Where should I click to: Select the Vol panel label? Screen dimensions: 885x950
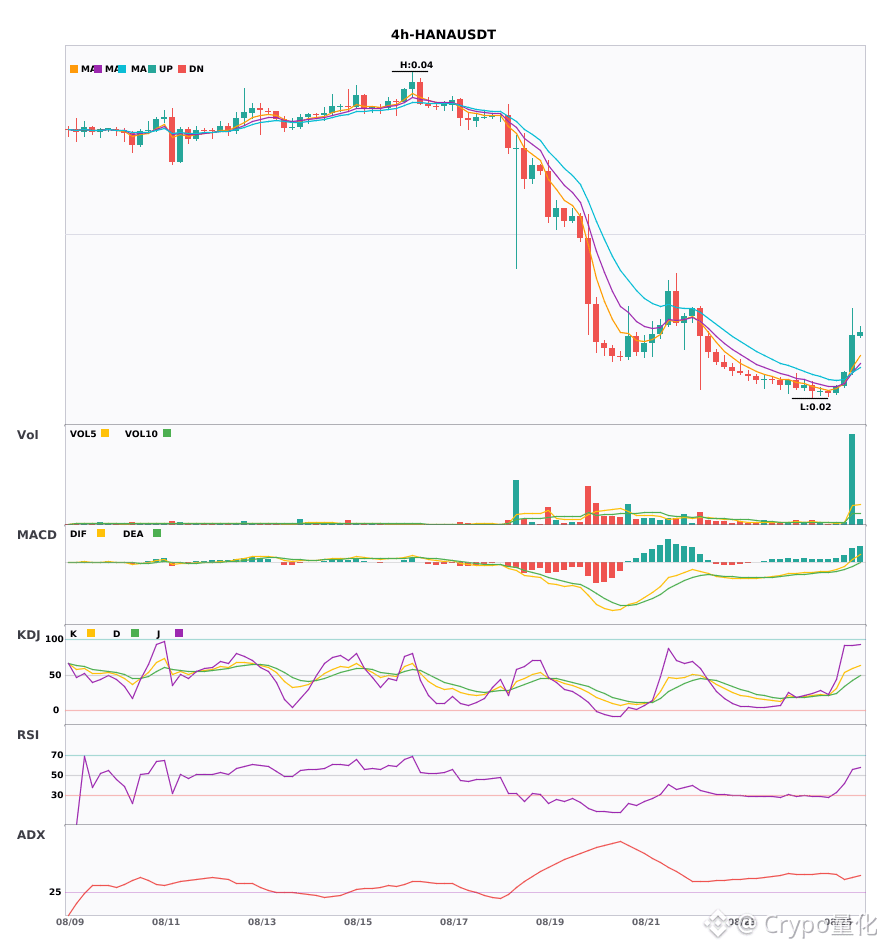point(27,435)
